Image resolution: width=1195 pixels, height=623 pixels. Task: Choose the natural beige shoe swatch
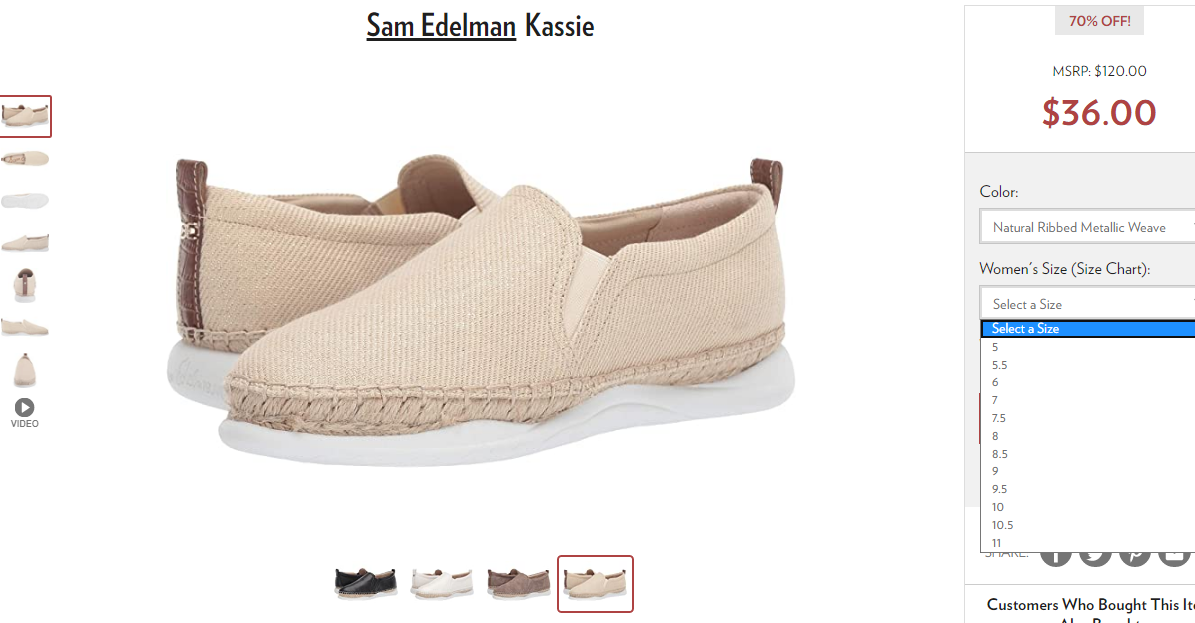point(595,583)
